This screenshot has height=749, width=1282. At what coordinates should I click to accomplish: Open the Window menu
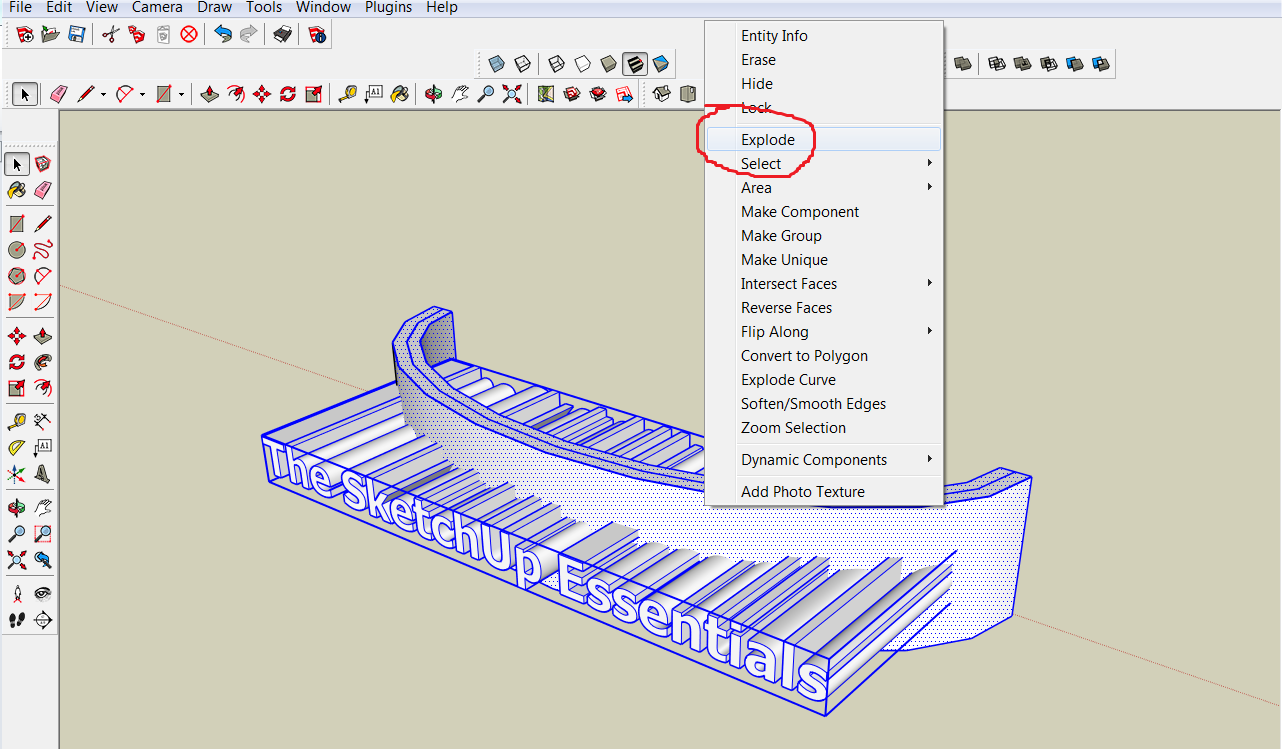(323, 7)
